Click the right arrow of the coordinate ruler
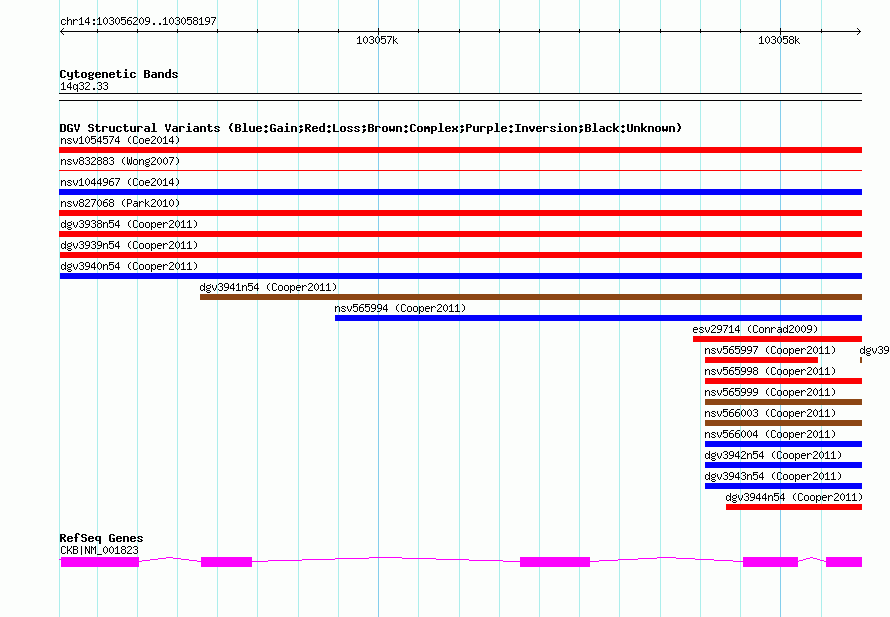890x617 pixels. point(859,31)
